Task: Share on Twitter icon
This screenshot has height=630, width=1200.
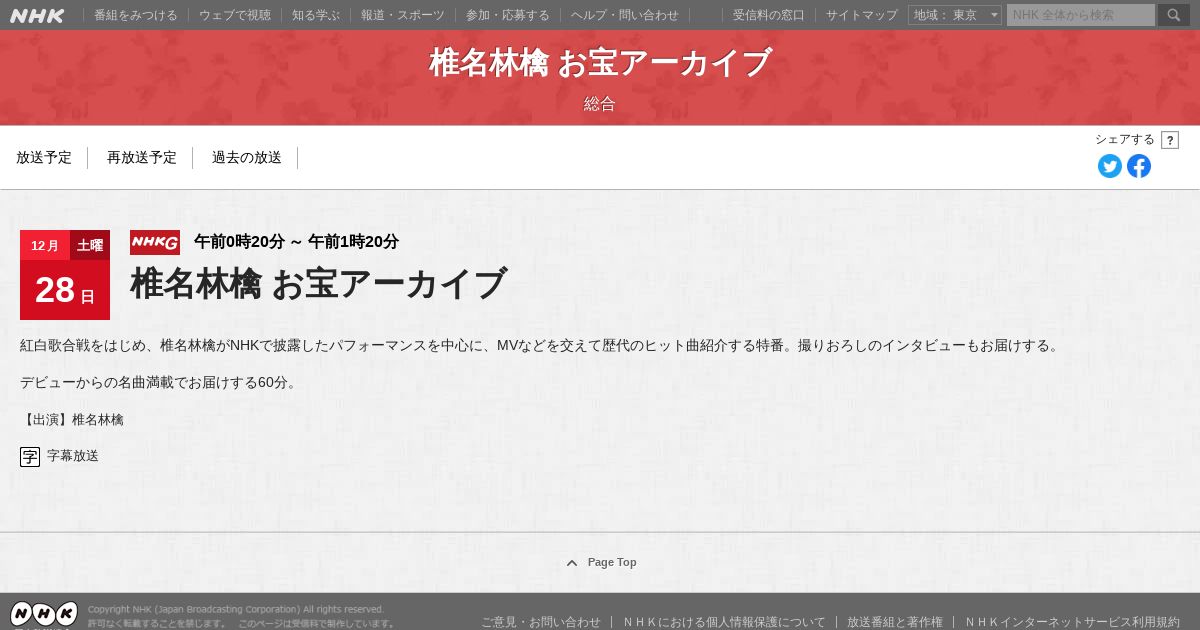Action: (x=1110, y=166)
